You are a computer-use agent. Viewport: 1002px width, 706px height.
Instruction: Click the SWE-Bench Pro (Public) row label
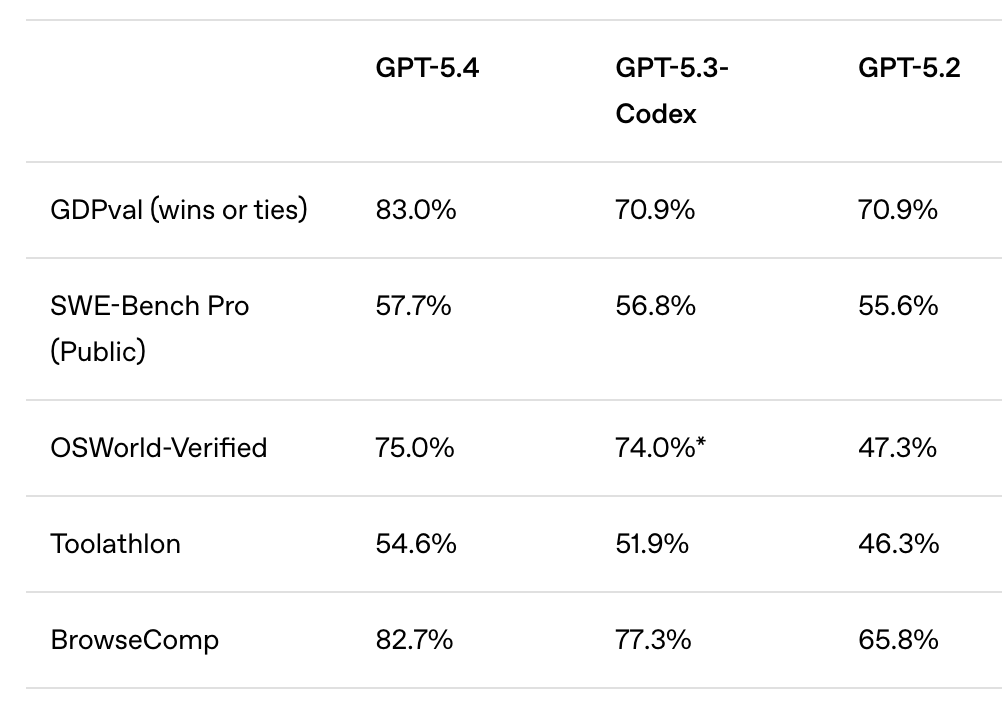coord(149,328)
